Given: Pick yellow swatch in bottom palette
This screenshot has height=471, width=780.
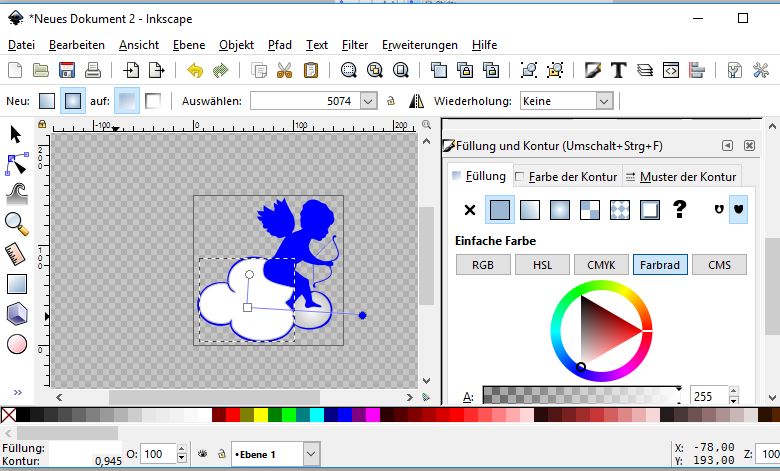Looking at the screenshot, I should (260, 414).
